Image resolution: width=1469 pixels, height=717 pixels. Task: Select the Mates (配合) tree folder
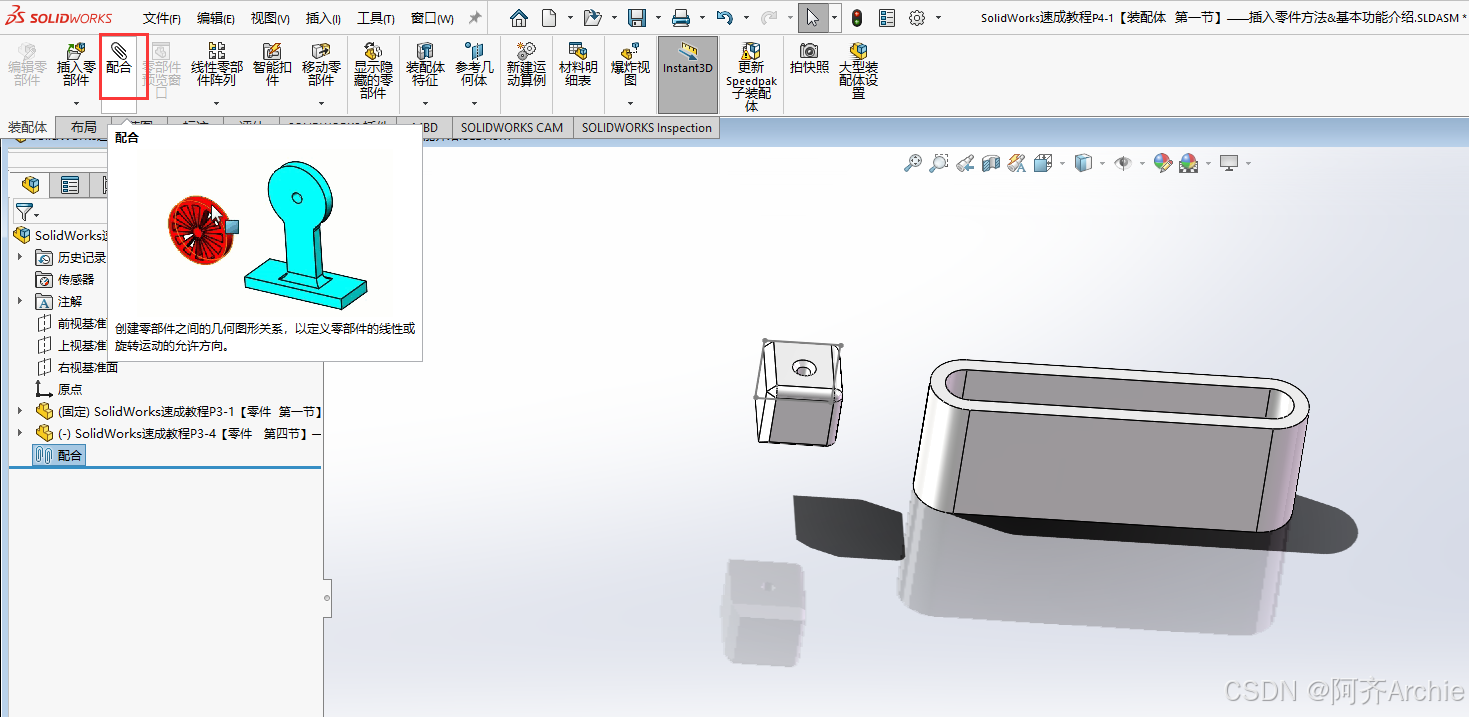pyautogui.click(x=59, y=455)
